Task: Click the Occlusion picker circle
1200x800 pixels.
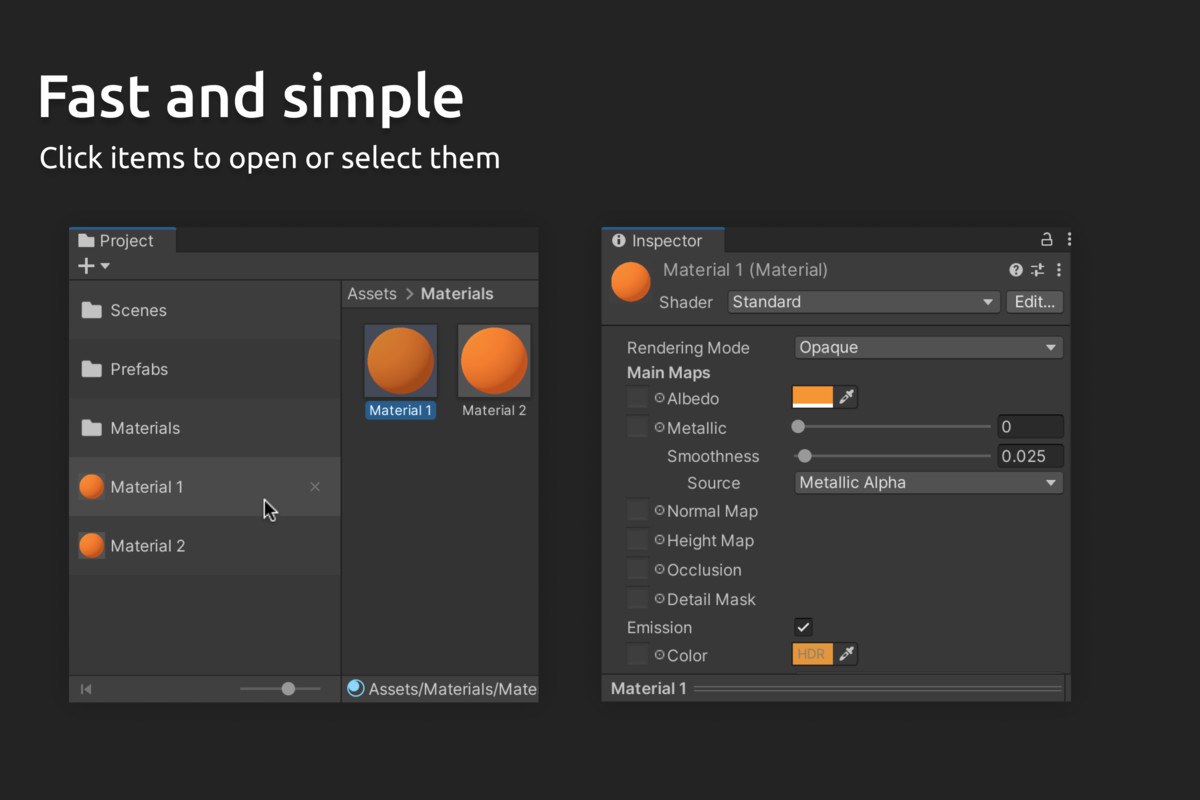Action: coord(659,569)
